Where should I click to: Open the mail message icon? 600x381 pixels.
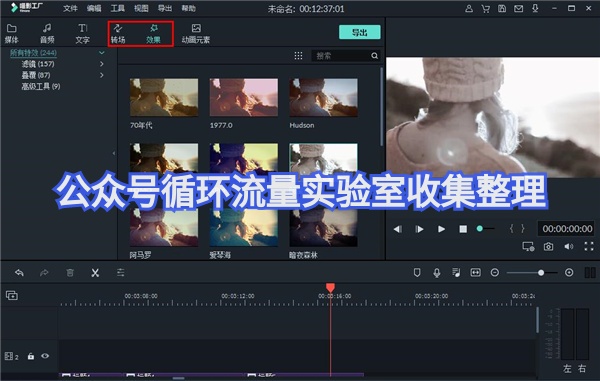tap(518, 8)
